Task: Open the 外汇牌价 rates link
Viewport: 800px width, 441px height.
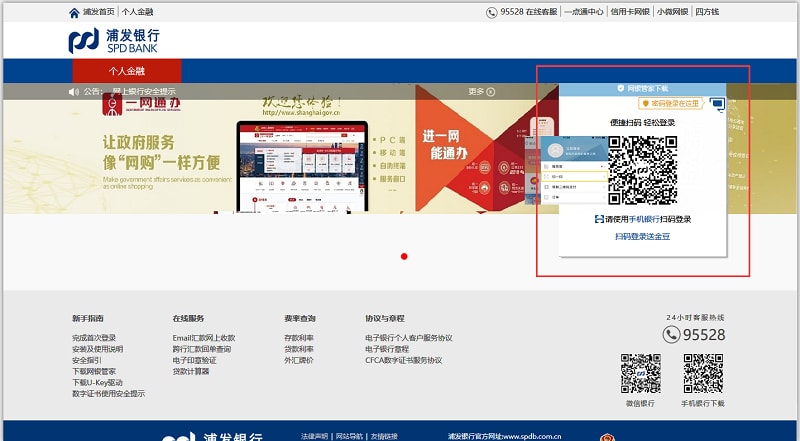Action: 299,360
